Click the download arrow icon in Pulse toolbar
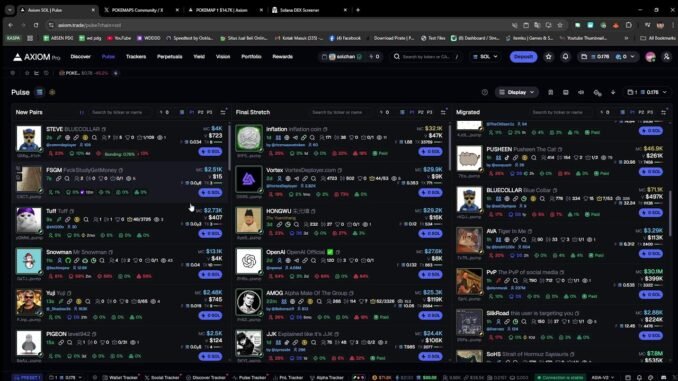Image resolution: width=678 pixels, height=381 pixels. [613, 92]
